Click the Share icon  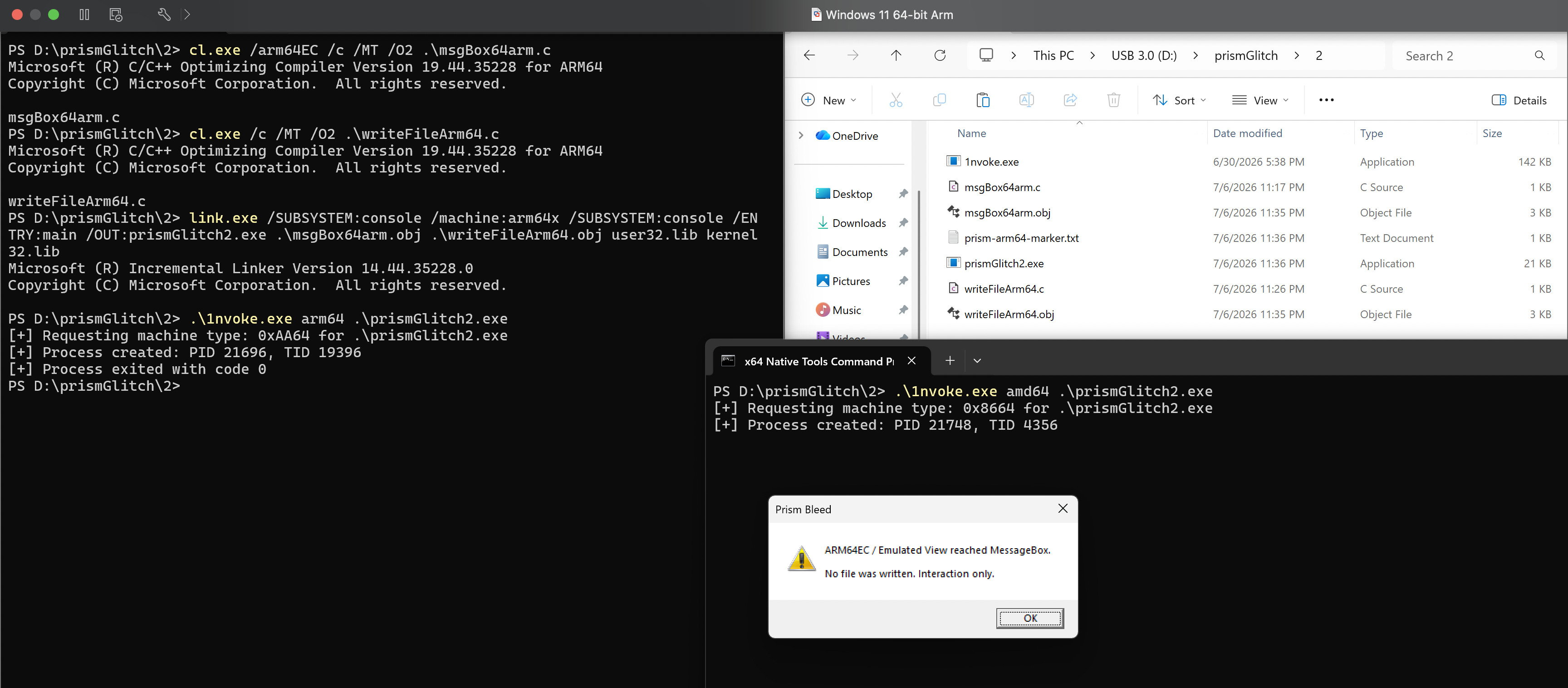tap(1070, 100)
